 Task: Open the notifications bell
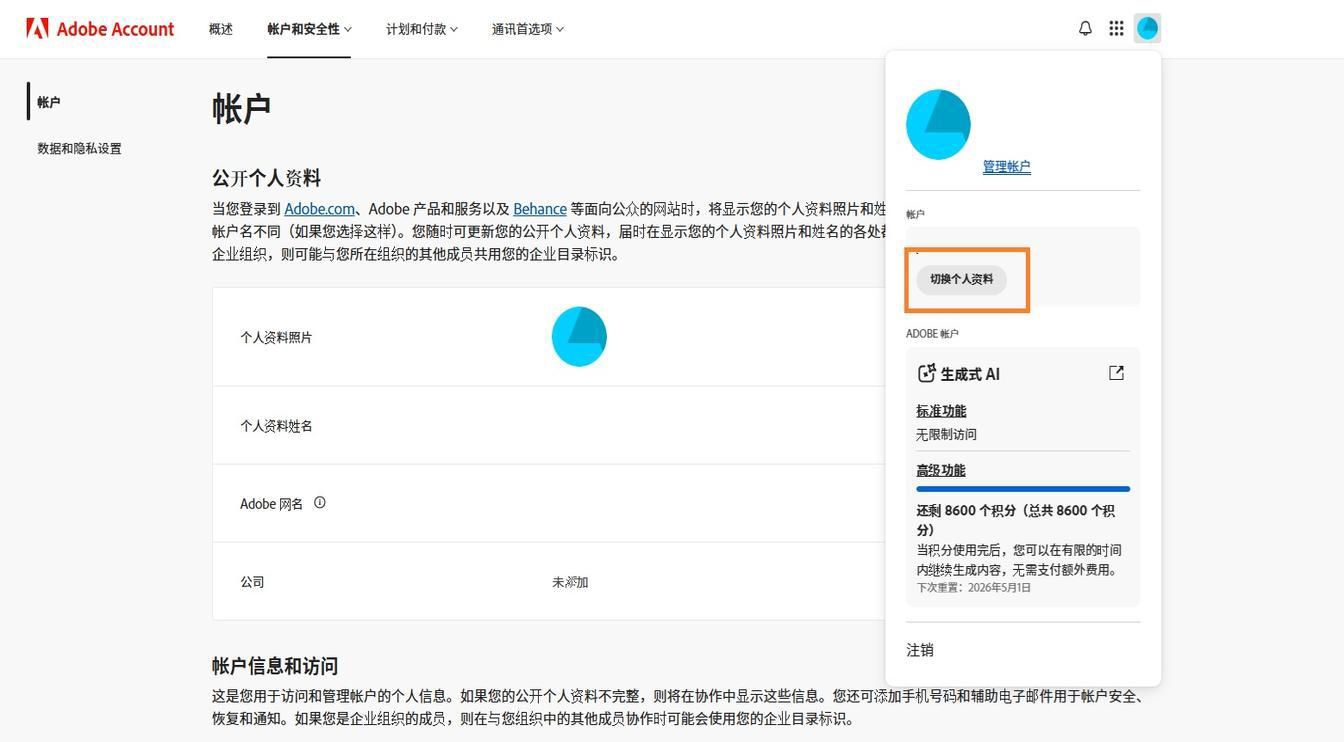point(1085,29)
